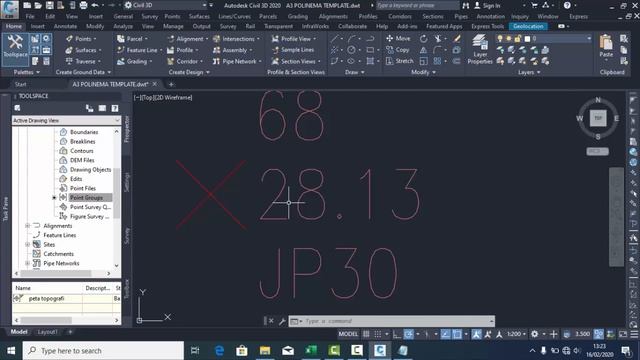Image resolution: width=640 pixels, height=360 pixels.
Task: Open the Parcel dropdown
Action: coord(132,39)
